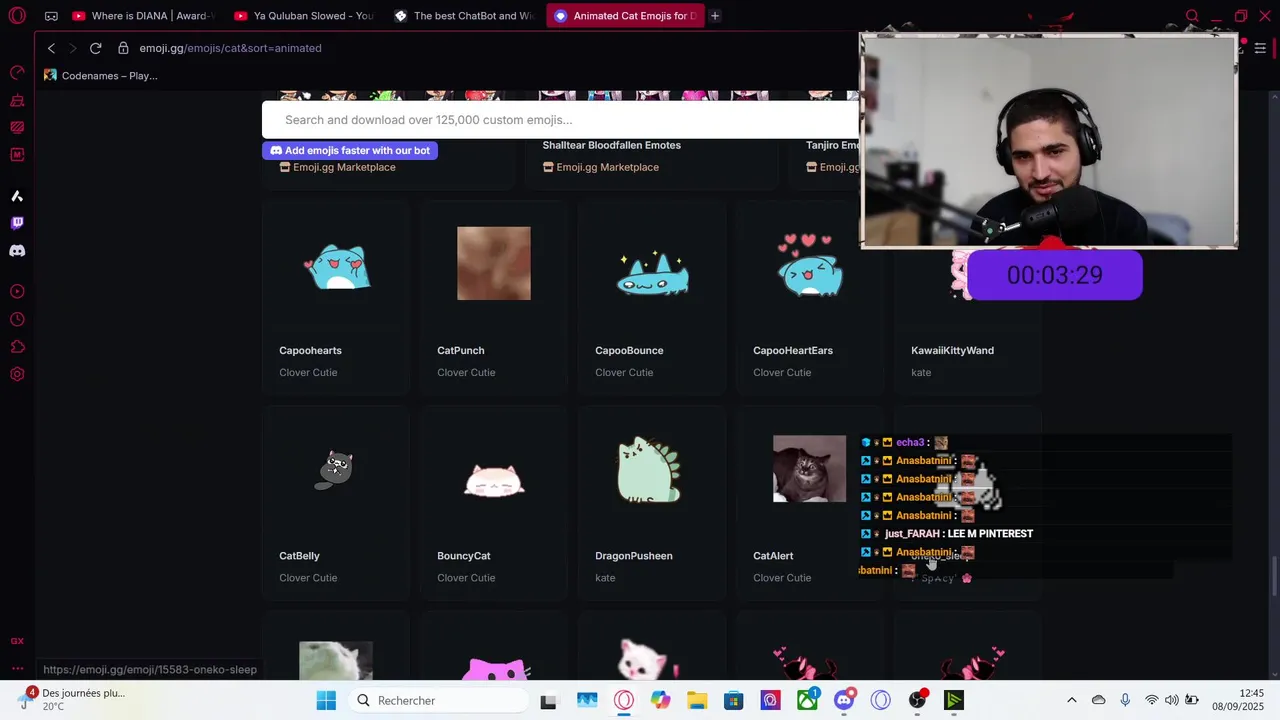Open Copilot from the taskbar
This screenshot has height=720, width=1280.
coord(660,701)
